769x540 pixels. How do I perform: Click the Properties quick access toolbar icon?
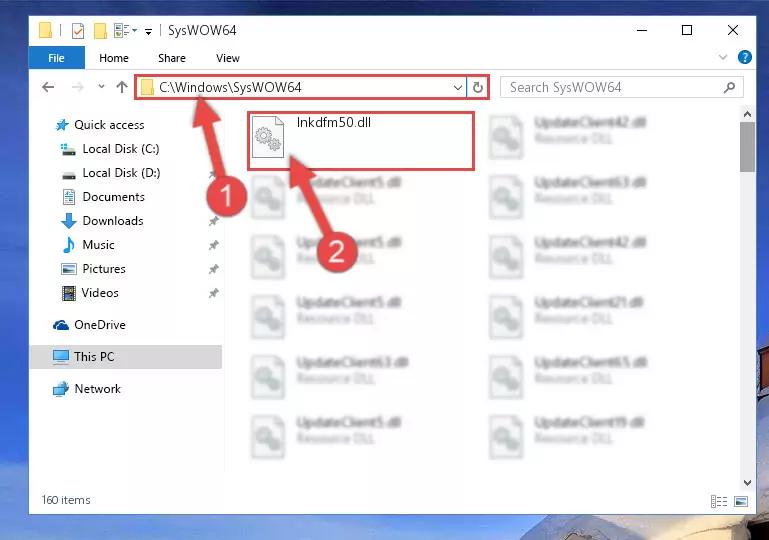click(78, 31)
